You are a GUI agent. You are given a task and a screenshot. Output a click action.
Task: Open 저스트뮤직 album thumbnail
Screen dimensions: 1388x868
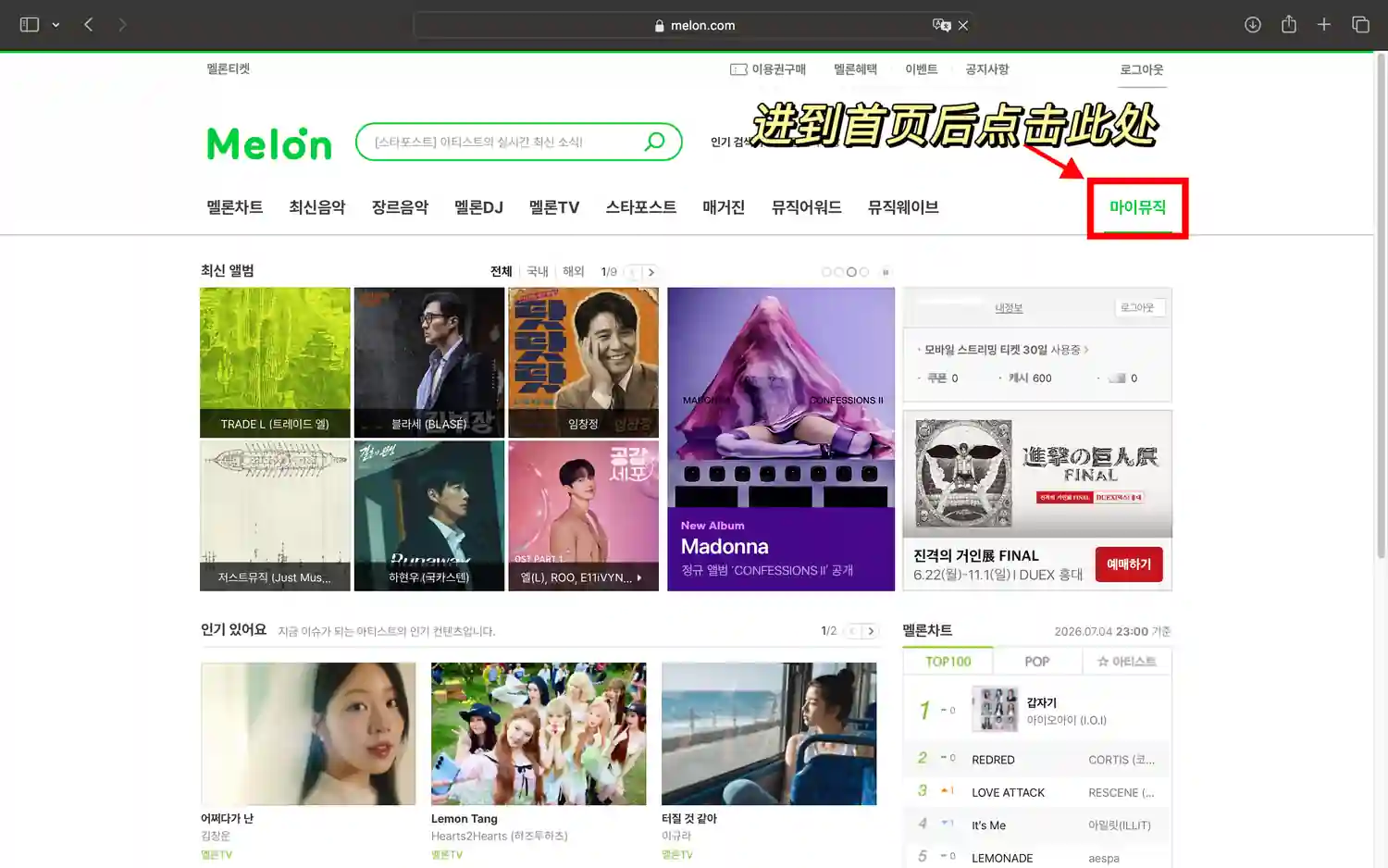click(275, 515)
